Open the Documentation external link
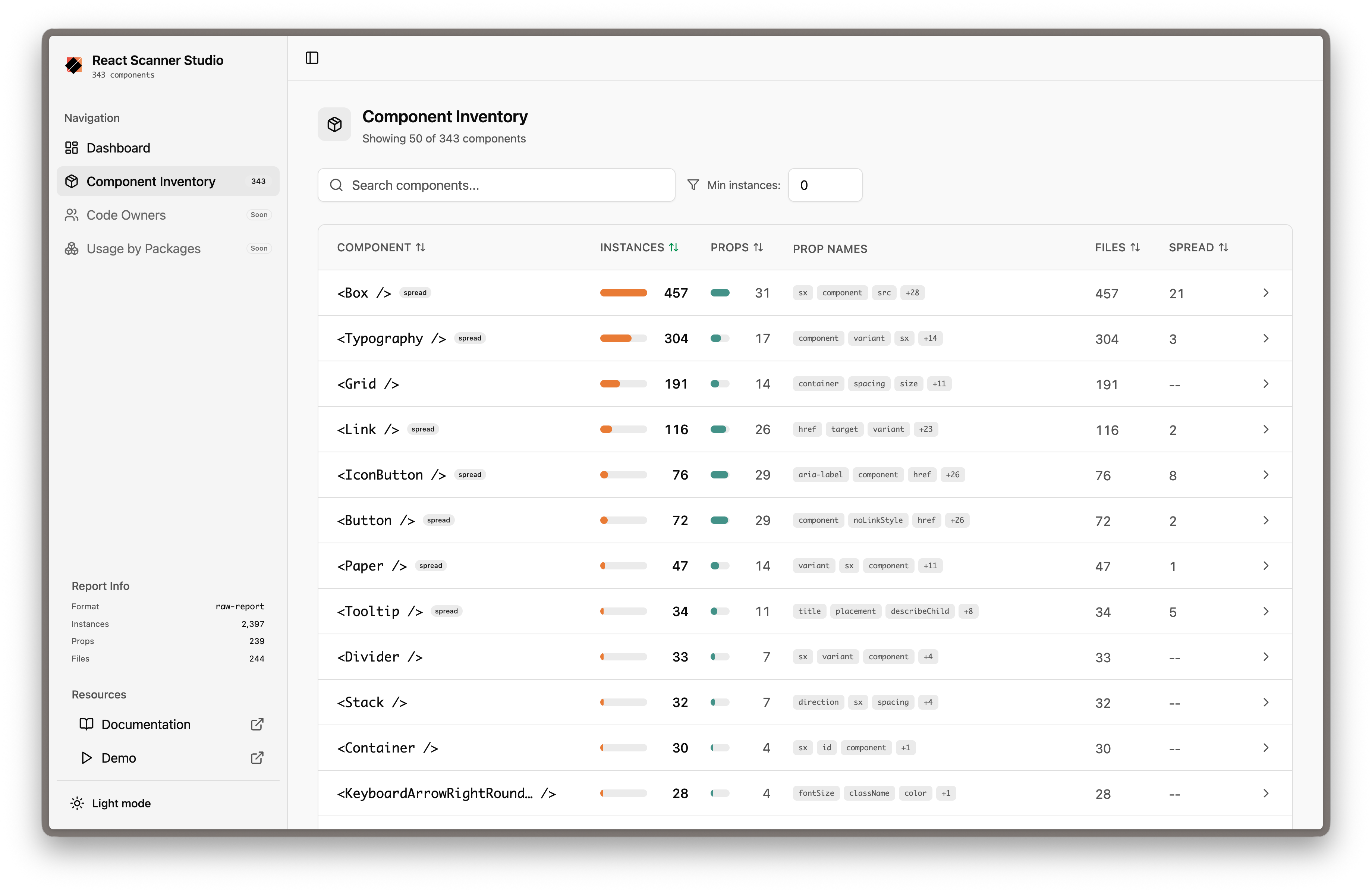 257,724
